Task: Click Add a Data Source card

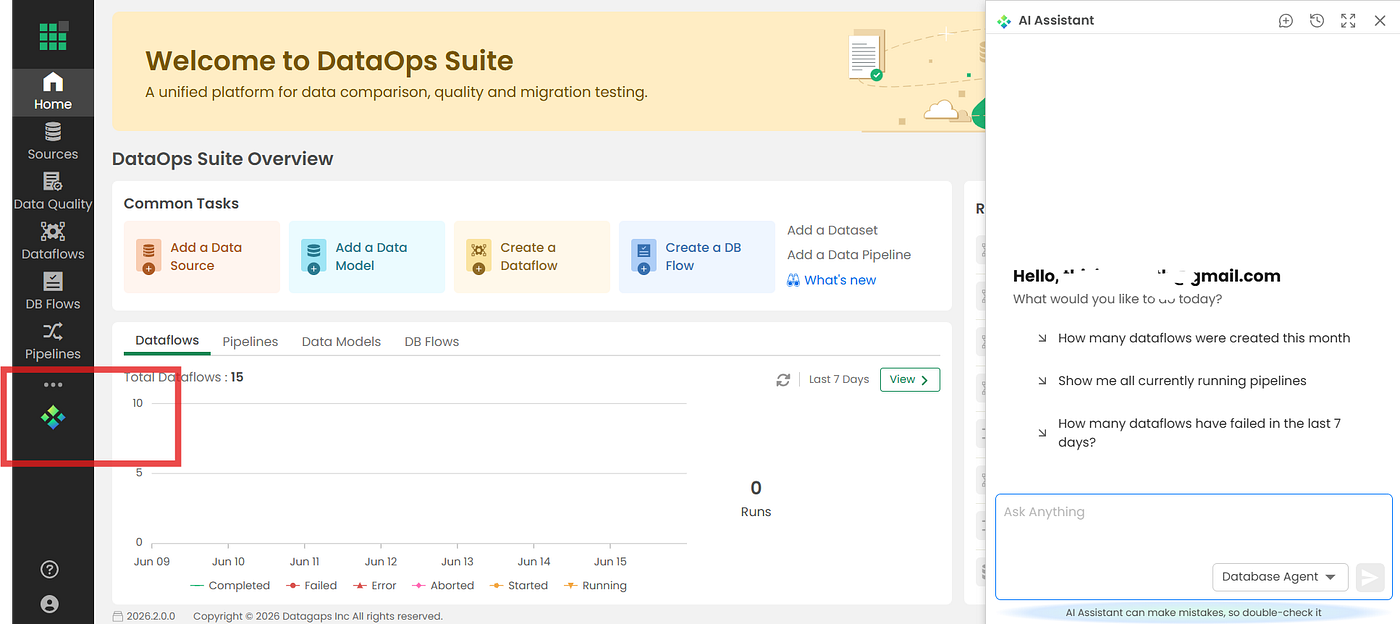Action: (202, 257)
